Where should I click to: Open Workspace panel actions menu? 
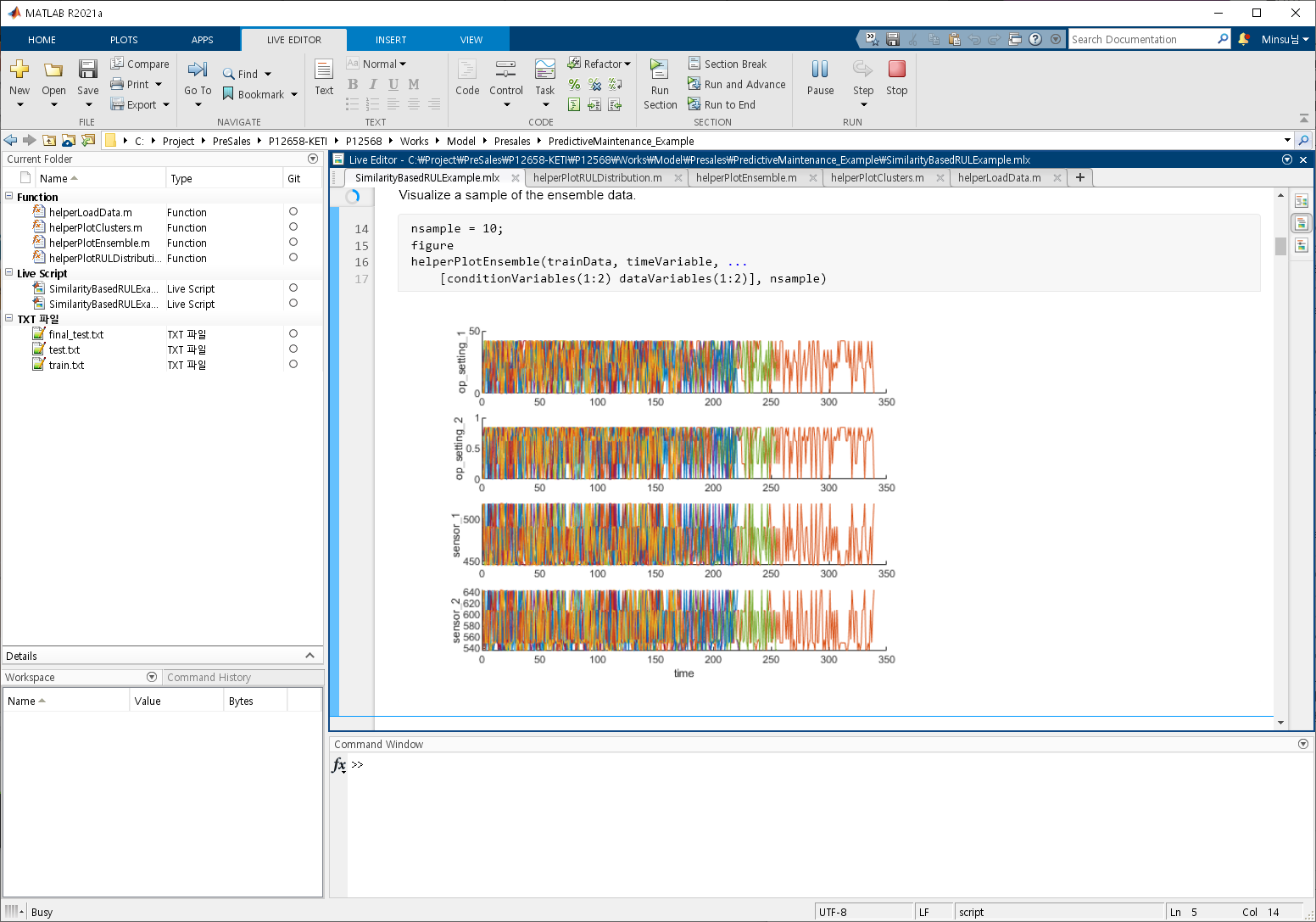click(x=152, y=677)
